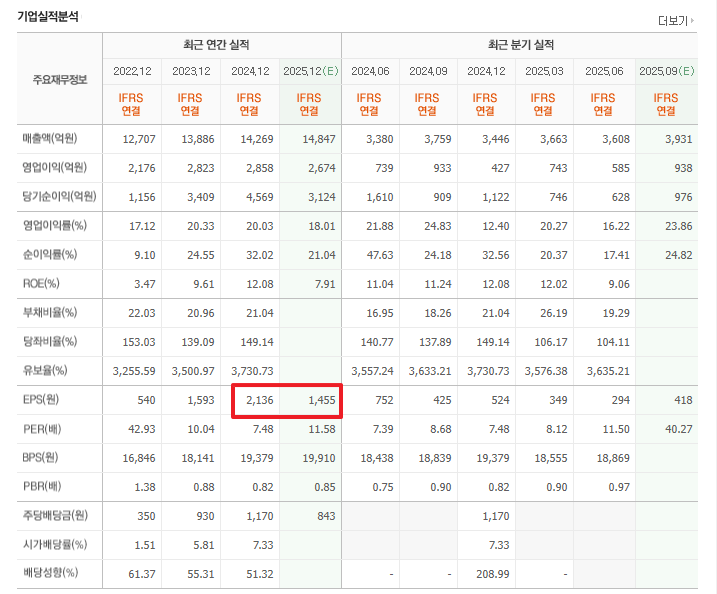Click the highlighted EPS value 2,136

(255, 401)
